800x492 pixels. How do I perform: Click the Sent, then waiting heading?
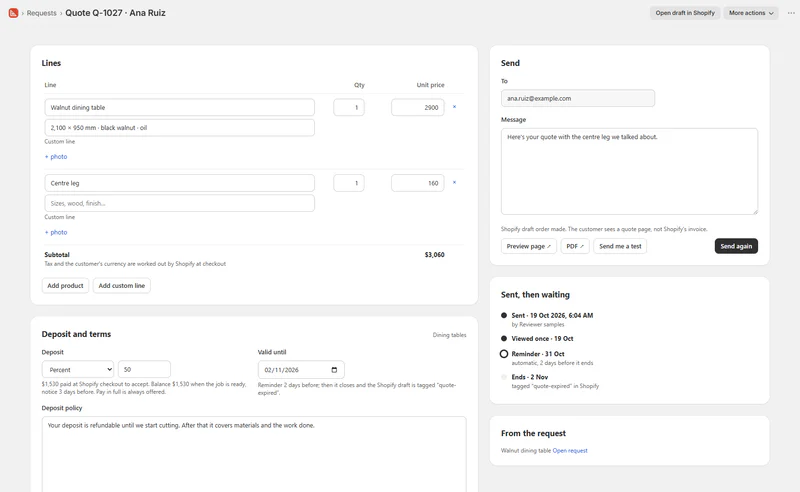point(535,294)
